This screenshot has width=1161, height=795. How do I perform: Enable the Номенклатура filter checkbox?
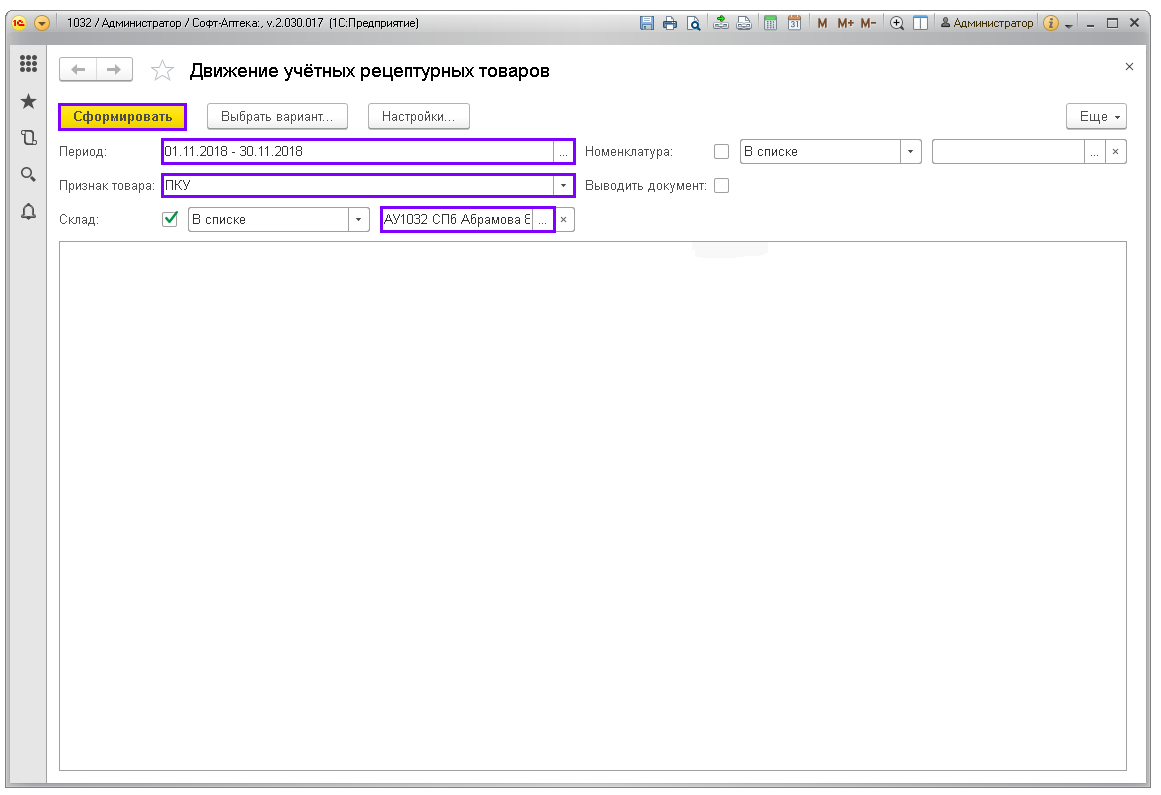pos(721,152)
